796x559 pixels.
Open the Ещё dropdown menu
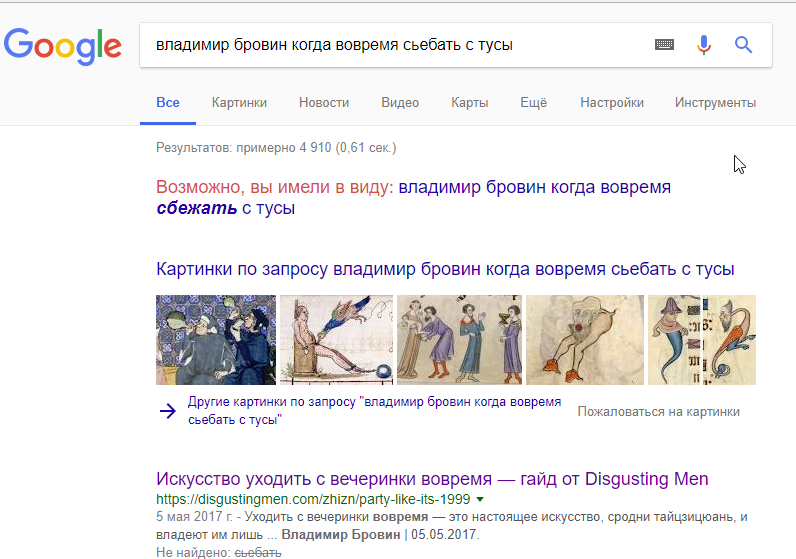[x=533, y=103]
